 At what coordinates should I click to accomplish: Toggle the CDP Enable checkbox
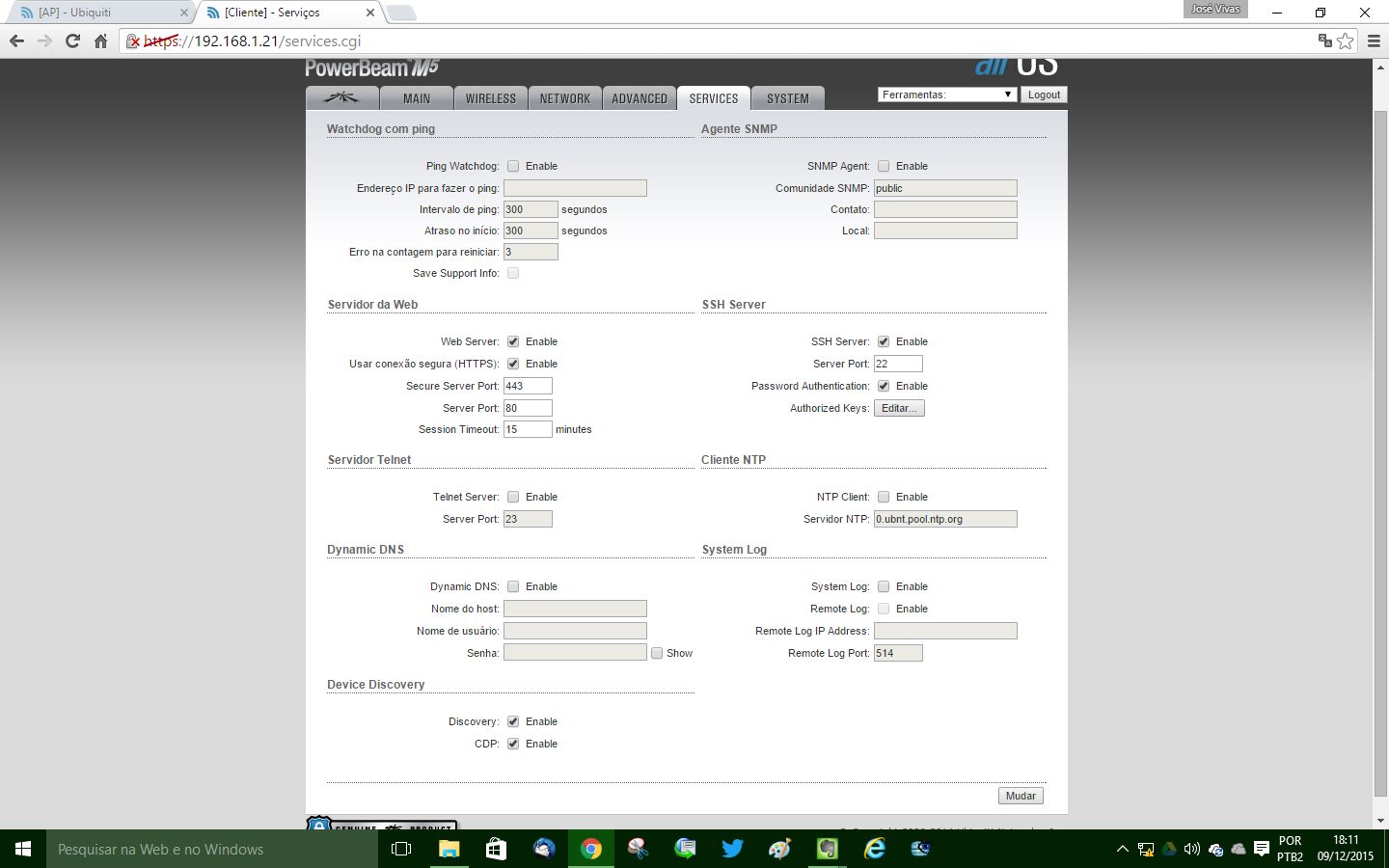[513, 744]
